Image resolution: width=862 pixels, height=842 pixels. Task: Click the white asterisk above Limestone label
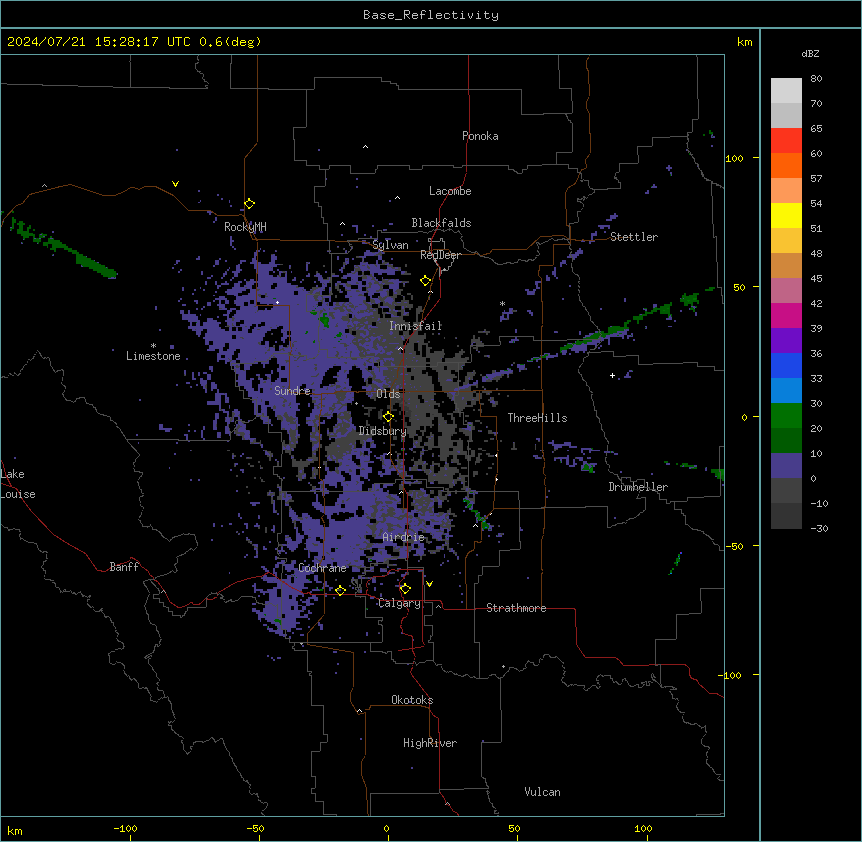[x=153, y=346]
